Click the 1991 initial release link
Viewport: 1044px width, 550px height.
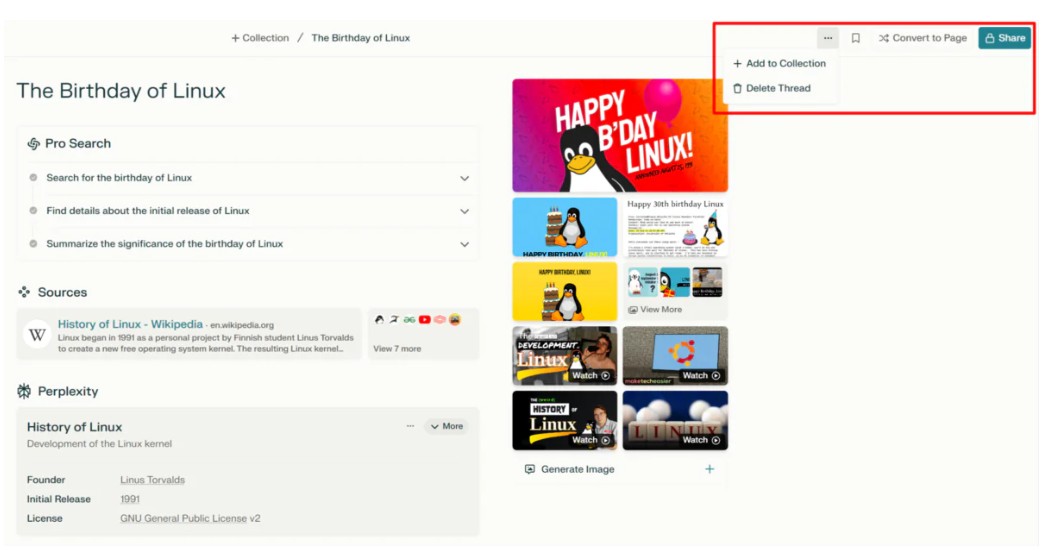130,499
